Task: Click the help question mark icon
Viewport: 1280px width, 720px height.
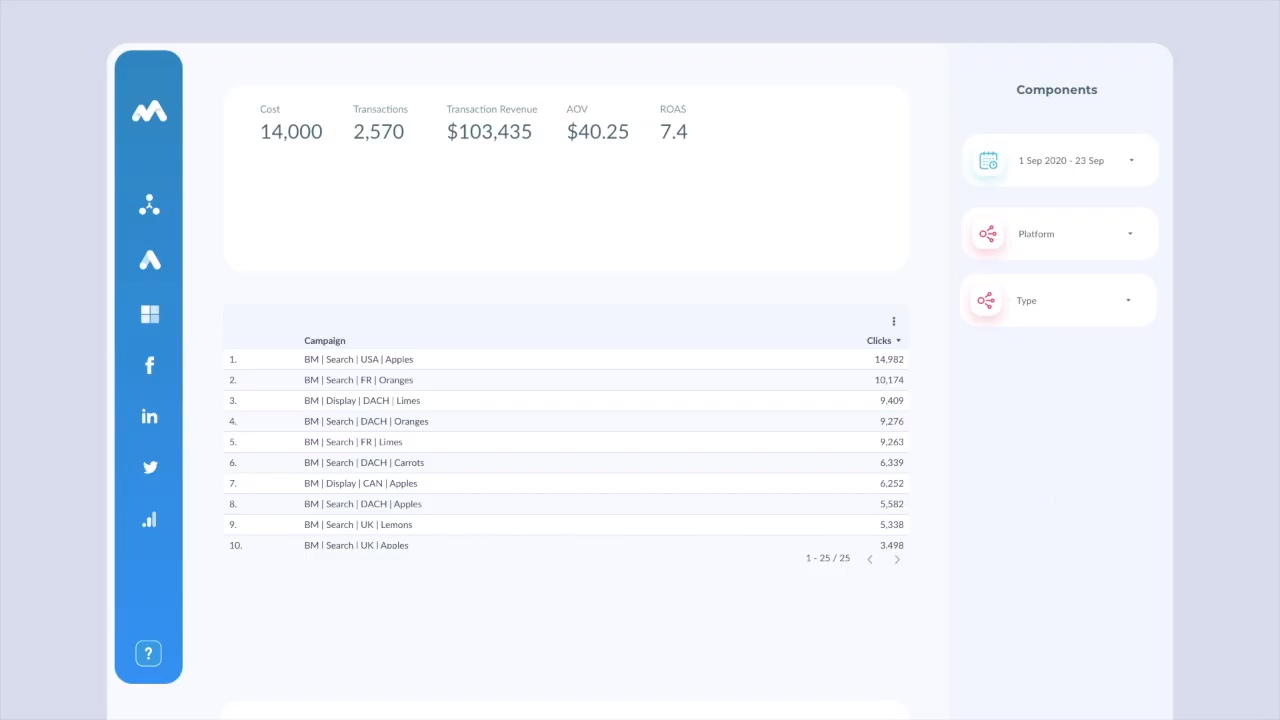Action: (148, 654)
